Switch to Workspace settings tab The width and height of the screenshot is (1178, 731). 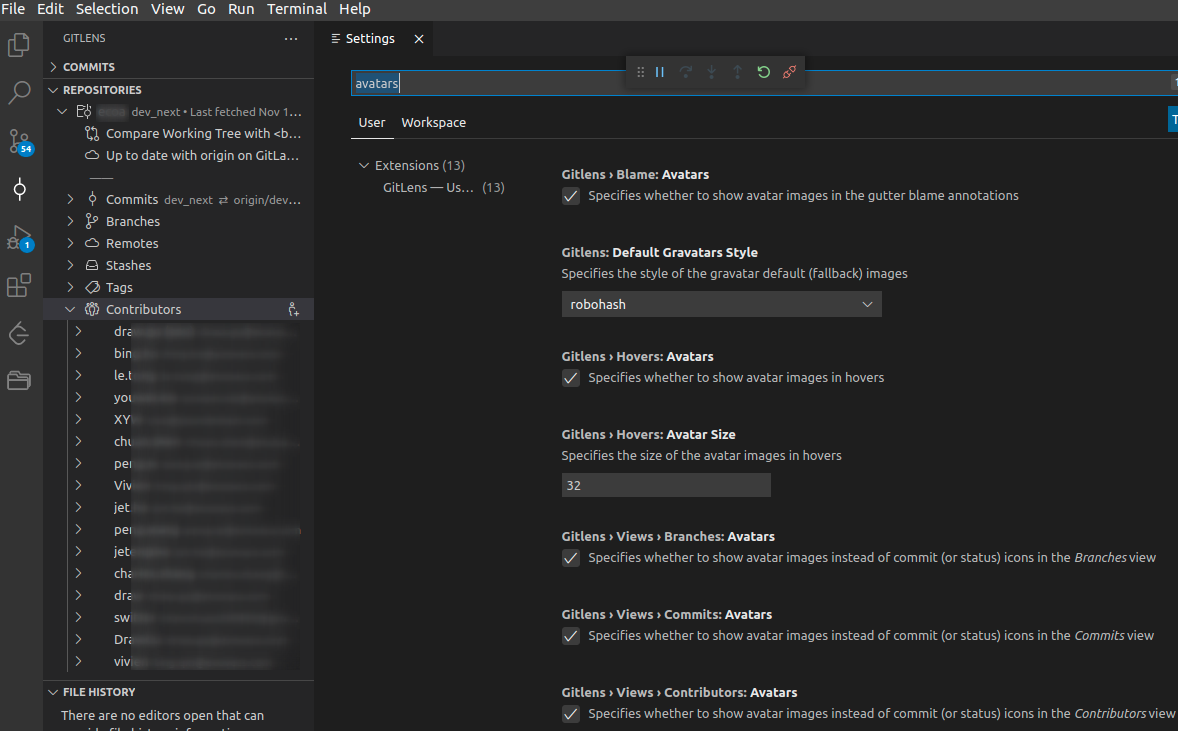coord(433,122)
